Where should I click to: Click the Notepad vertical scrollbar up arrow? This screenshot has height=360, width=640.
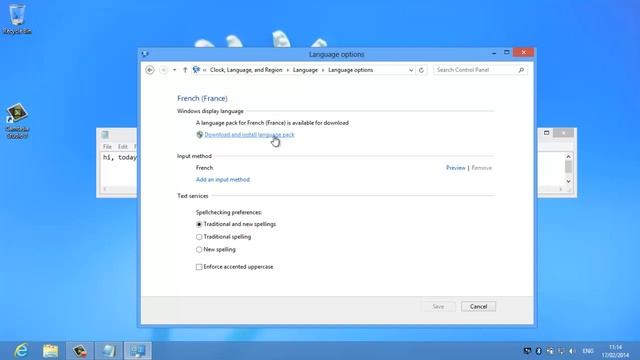point(568,156)
